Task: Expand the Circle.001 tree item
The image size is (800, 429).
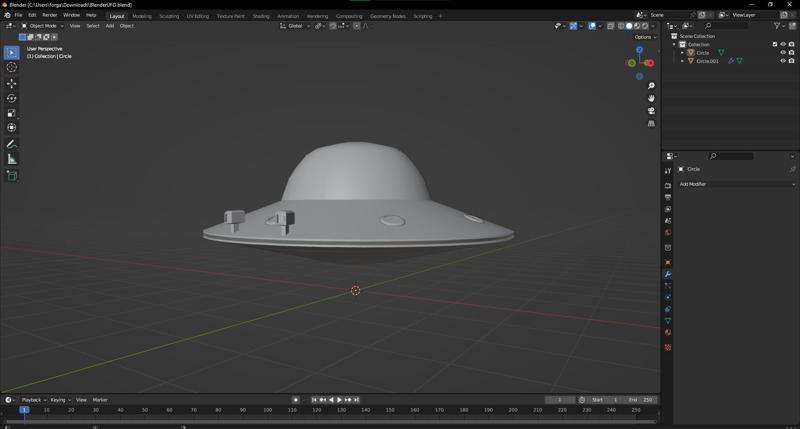Action: 682,61
